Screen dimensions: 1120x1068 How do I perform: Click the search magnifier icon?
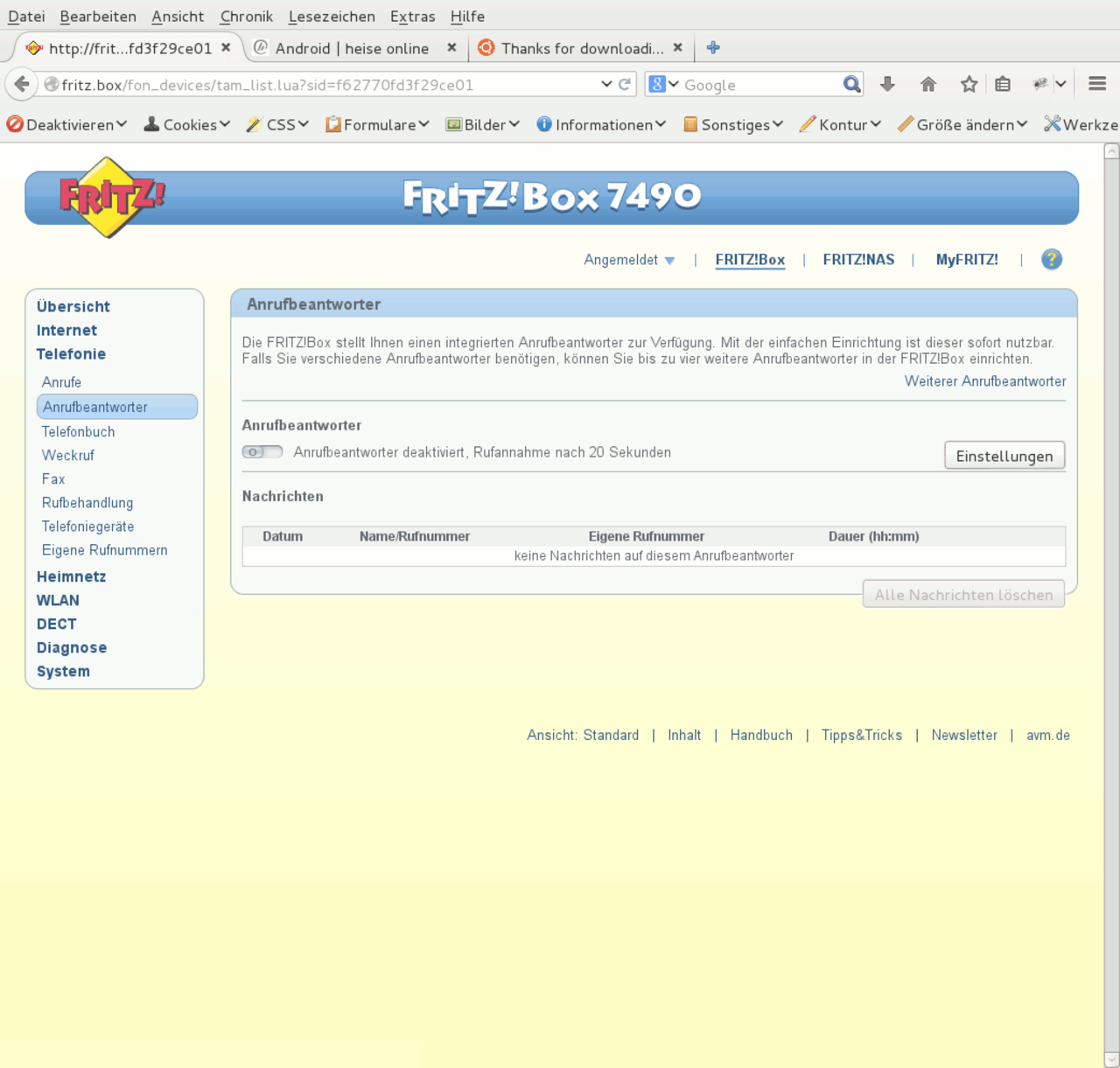tap(851, 84)
